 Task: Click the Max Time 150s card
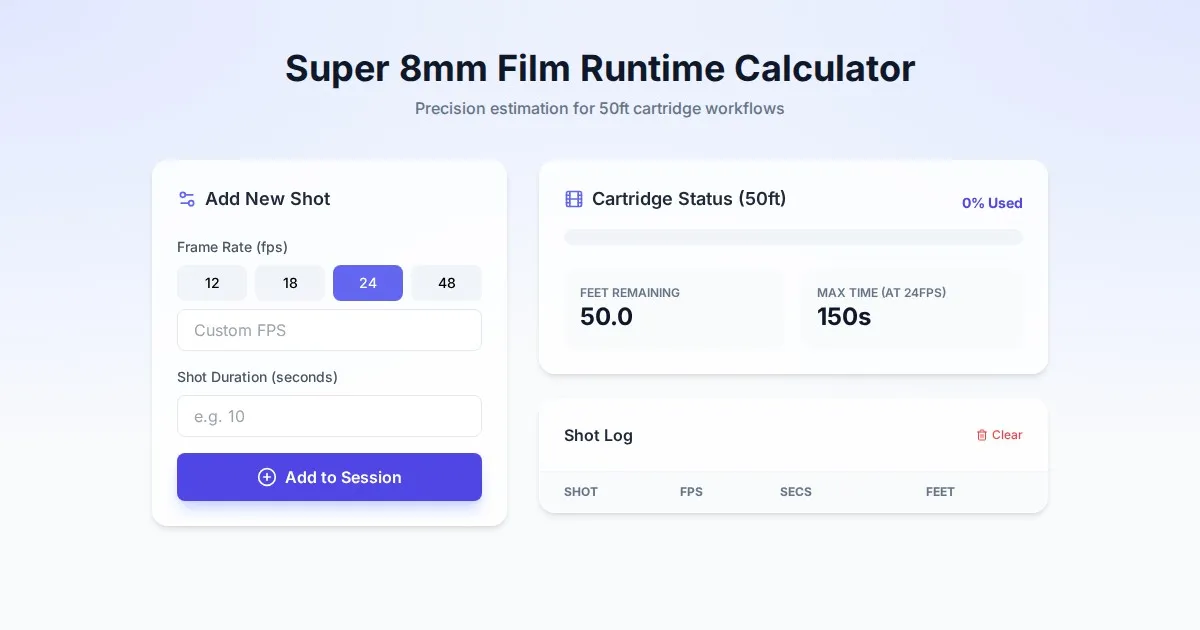911,308
